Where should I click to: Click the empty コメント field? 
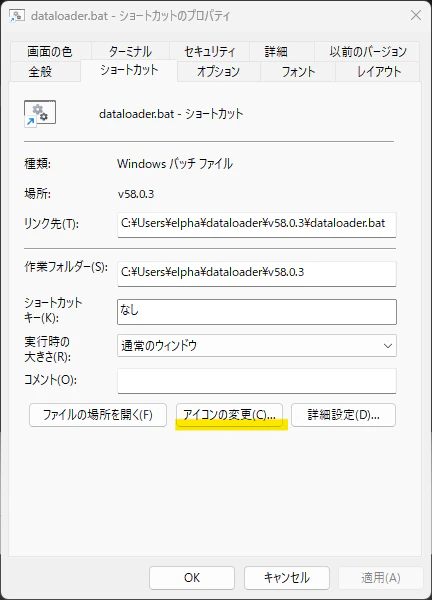(x=257, y=381)
